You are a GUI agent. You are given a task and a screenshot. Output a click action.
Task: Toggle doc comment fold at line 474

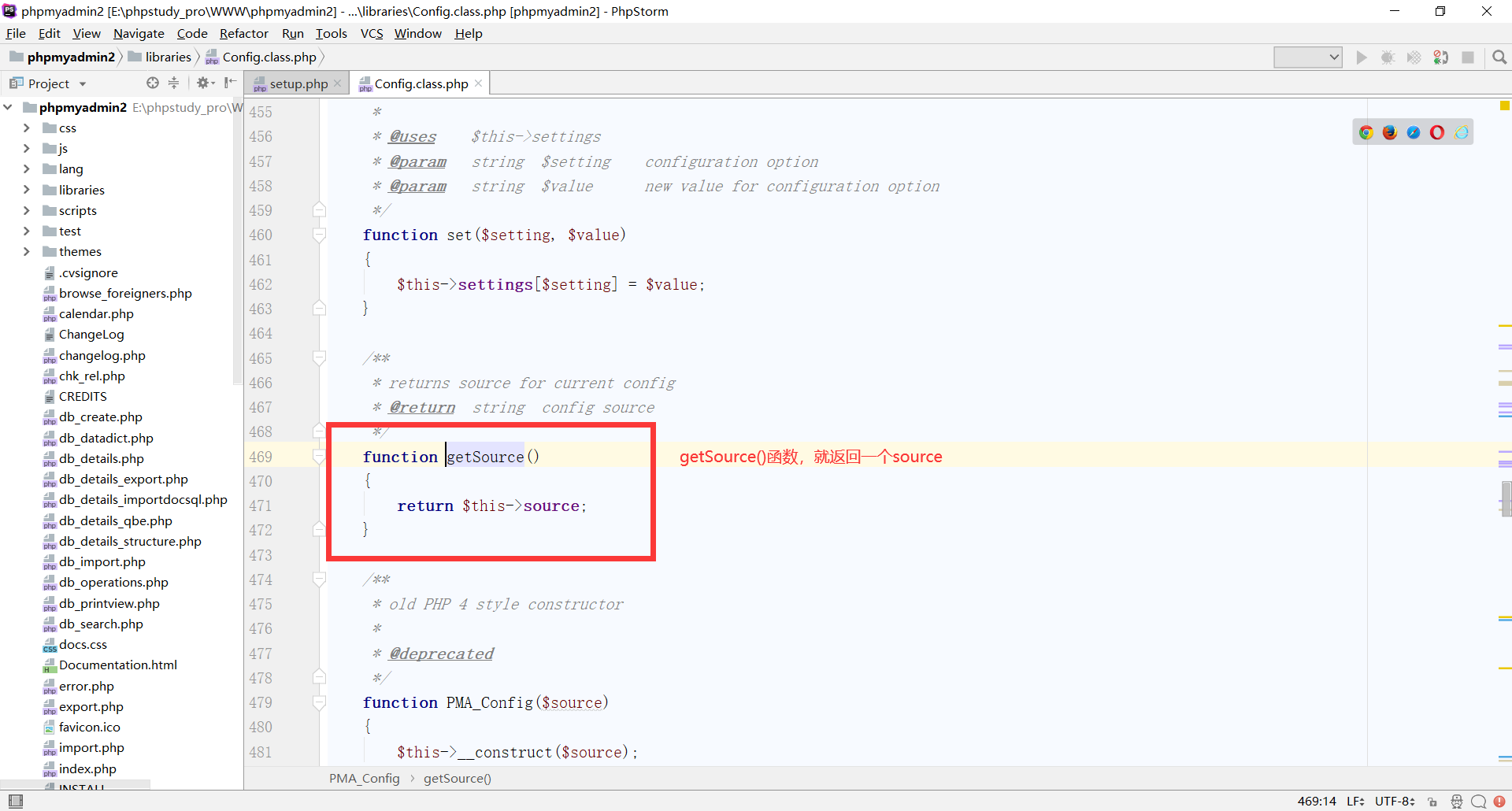(x=319, y=580)
